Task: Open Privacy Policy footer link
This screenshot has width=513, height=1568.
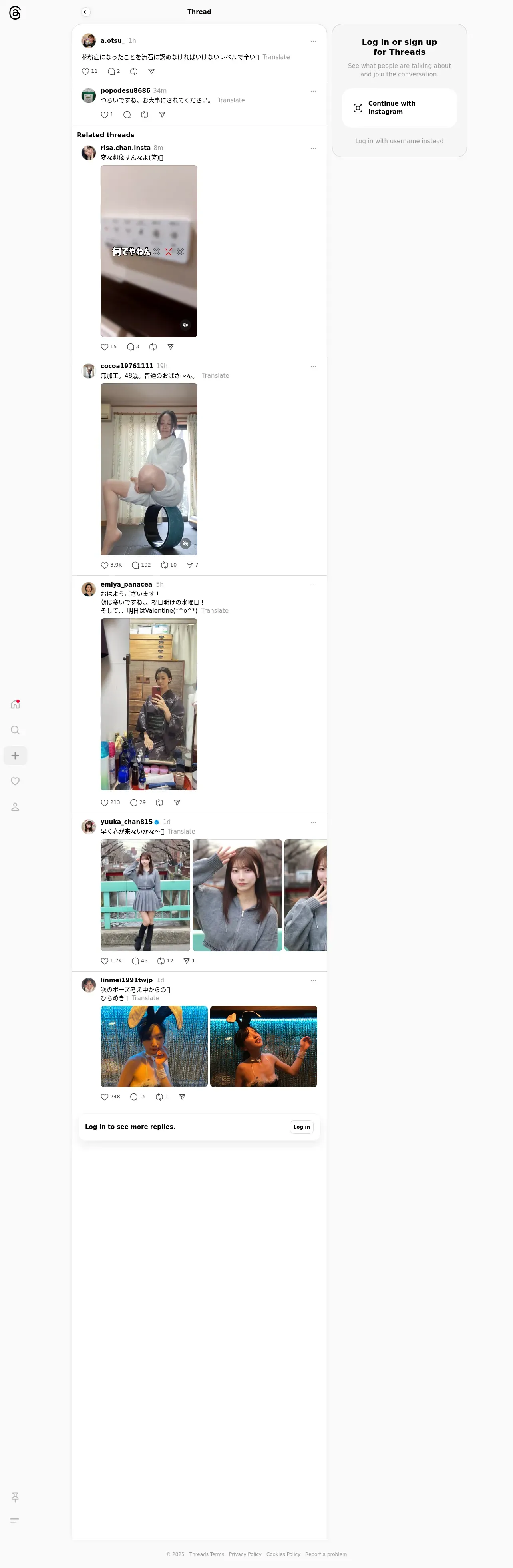Action: [245, 1554]
